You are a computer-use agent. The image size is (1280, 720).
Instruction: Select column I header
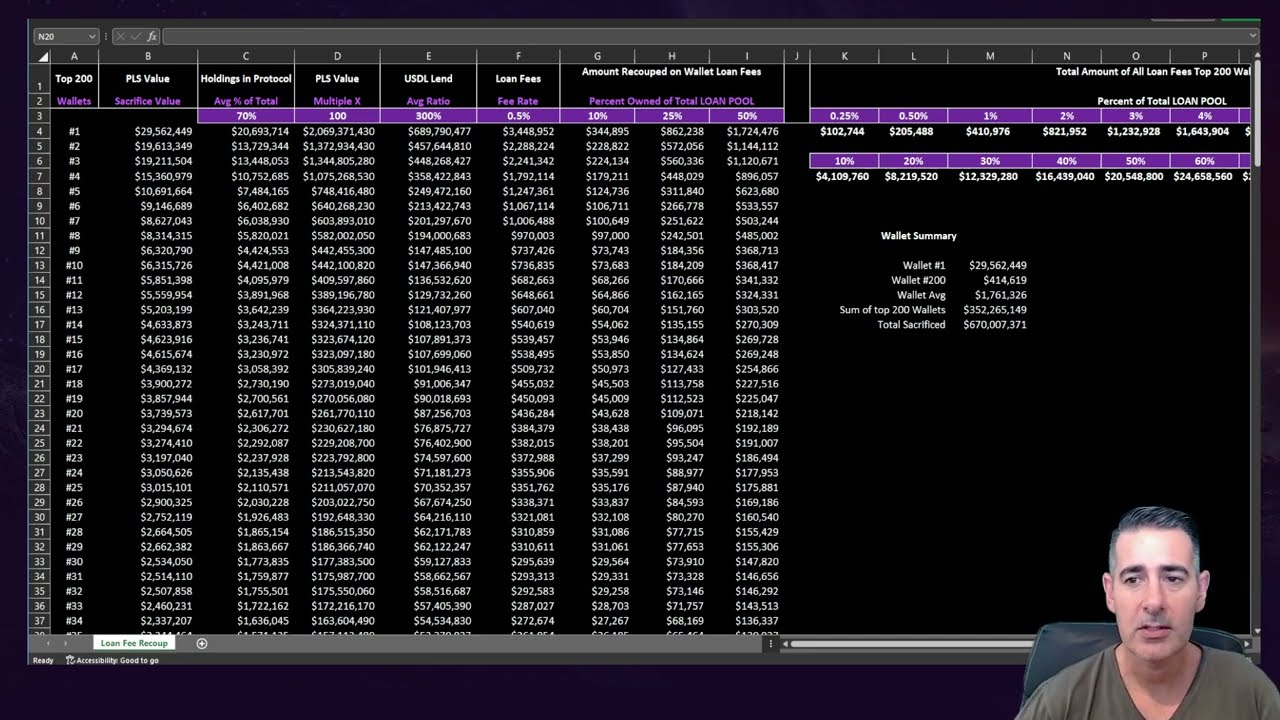(746, 56)
